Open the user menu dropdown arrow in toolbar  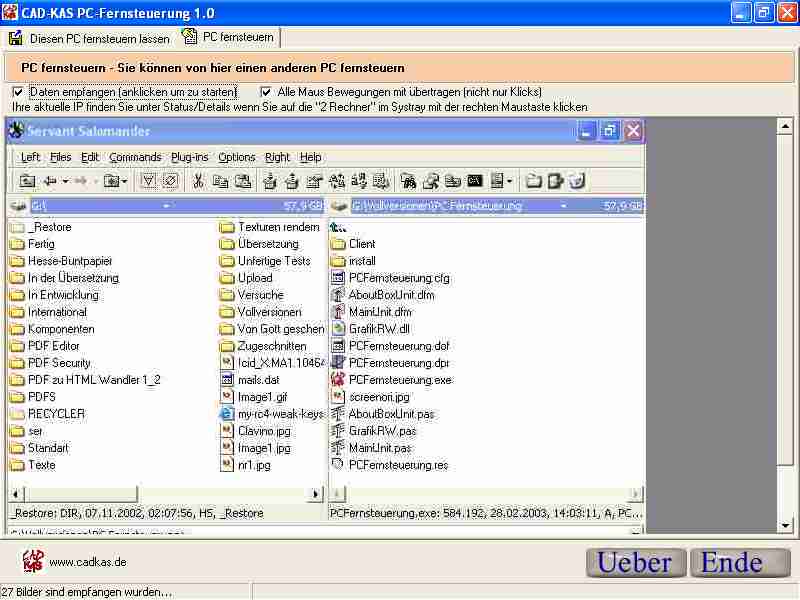click(510, 181)
